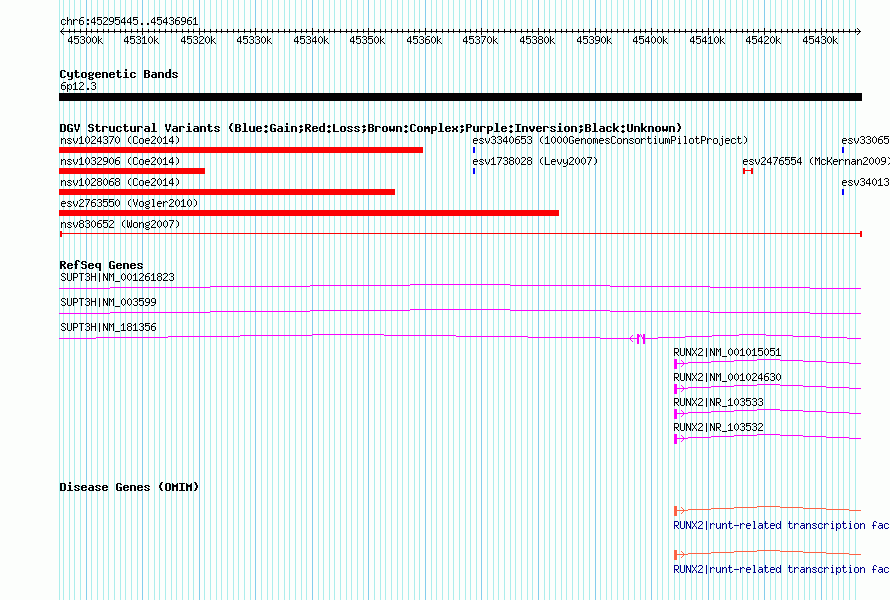The height and width of the screenshot is (600, 890).
Task: Select the blue gain mark under esv1738028
Action: [474, 171]
